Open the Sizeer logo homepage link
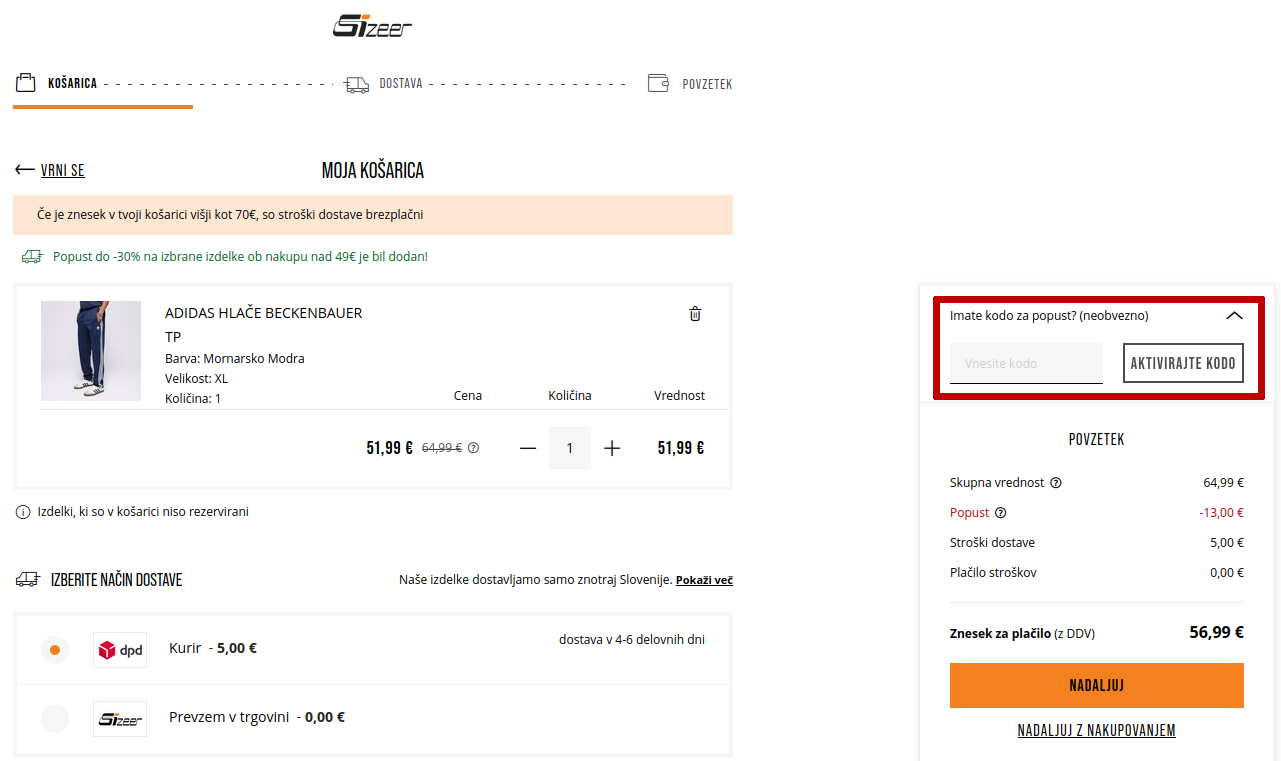Screen dimensions: 1281x761 point(372,25)
